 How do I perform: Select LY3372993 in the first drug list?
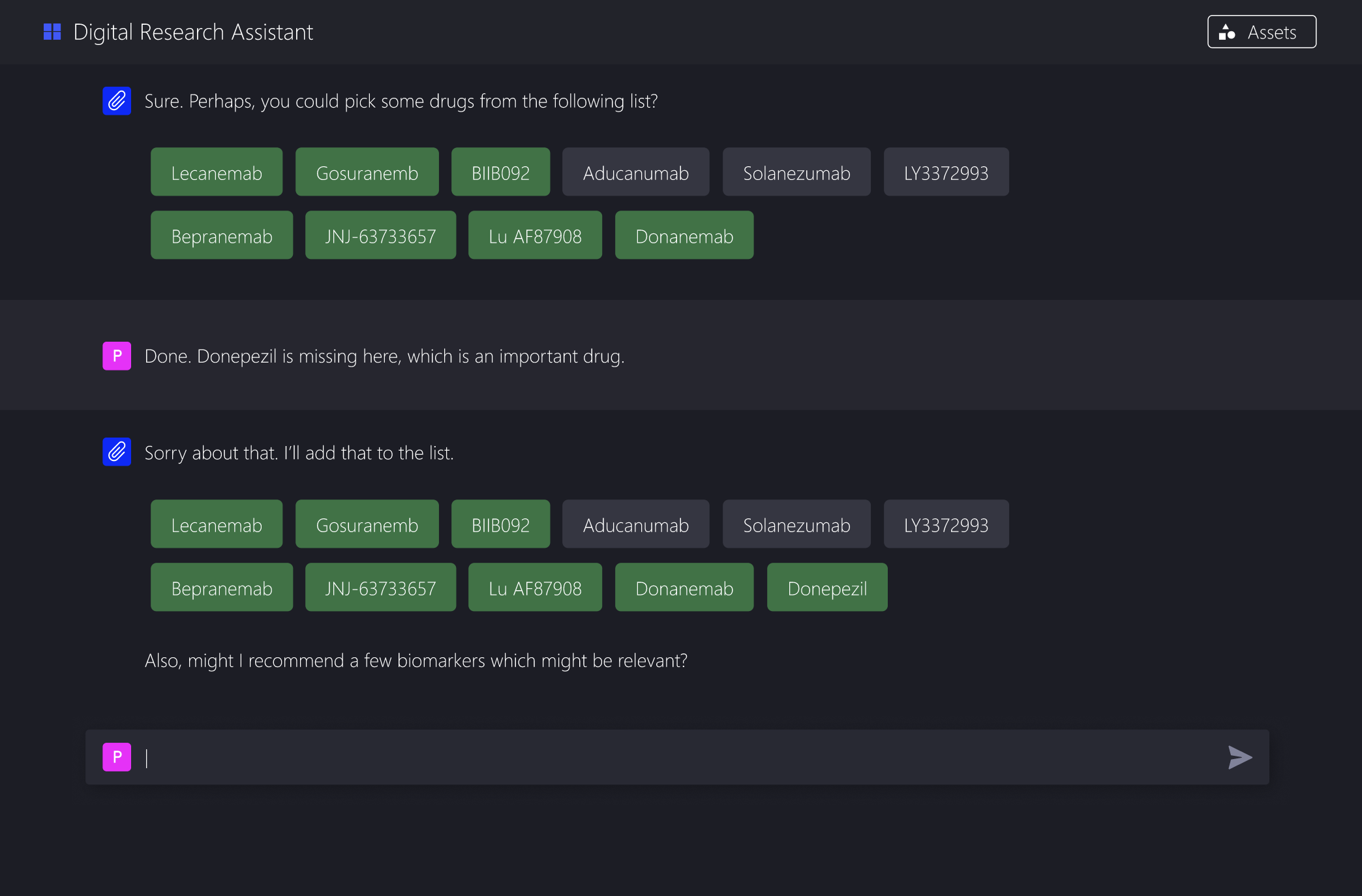click(946, 172)
